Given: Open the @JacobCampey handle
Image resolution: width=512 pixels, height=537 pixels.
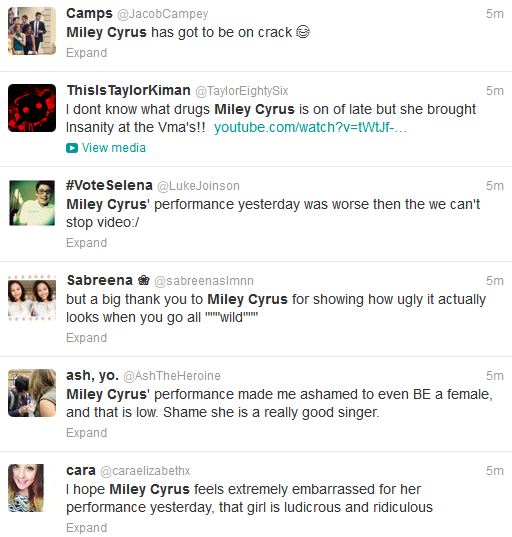Looking at the screenshot, I should click(163, 14).
